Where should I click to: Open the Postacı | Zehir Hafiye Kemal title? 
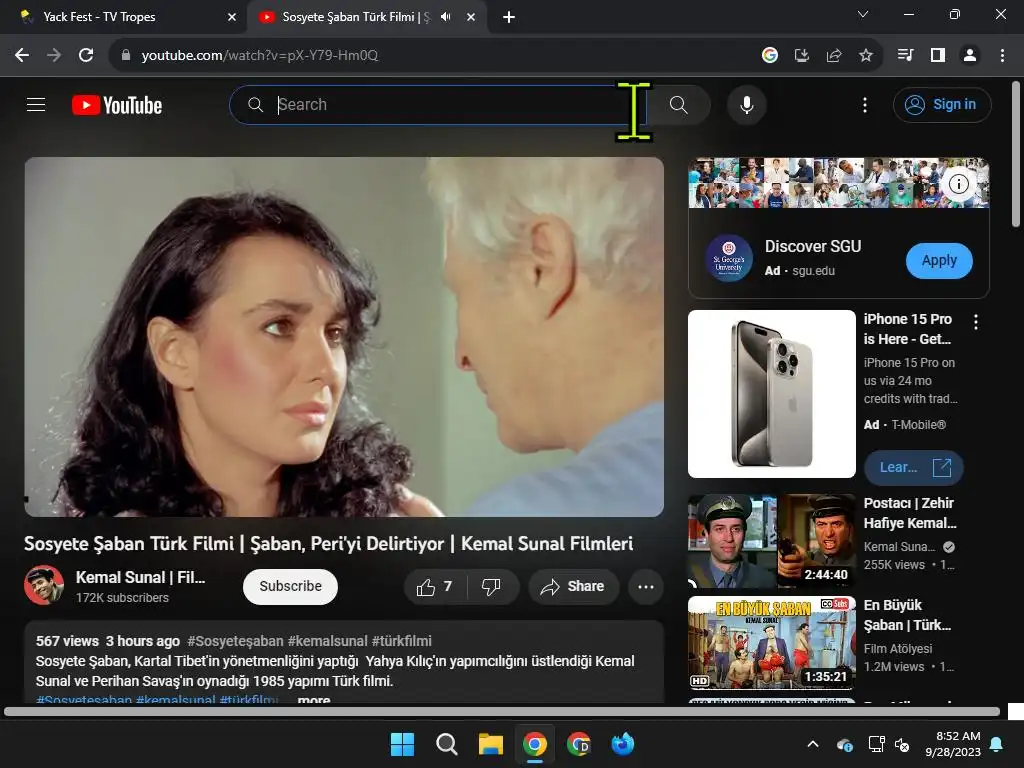coord(910,513)
